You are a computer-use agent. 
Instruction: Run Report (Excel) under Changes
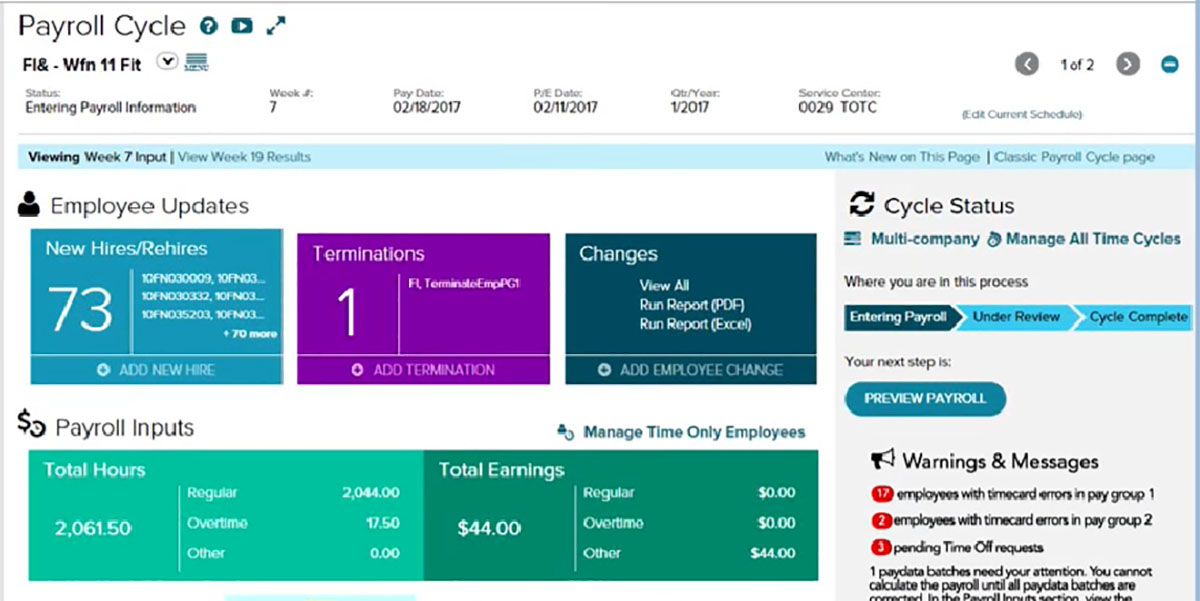point(694,324)
